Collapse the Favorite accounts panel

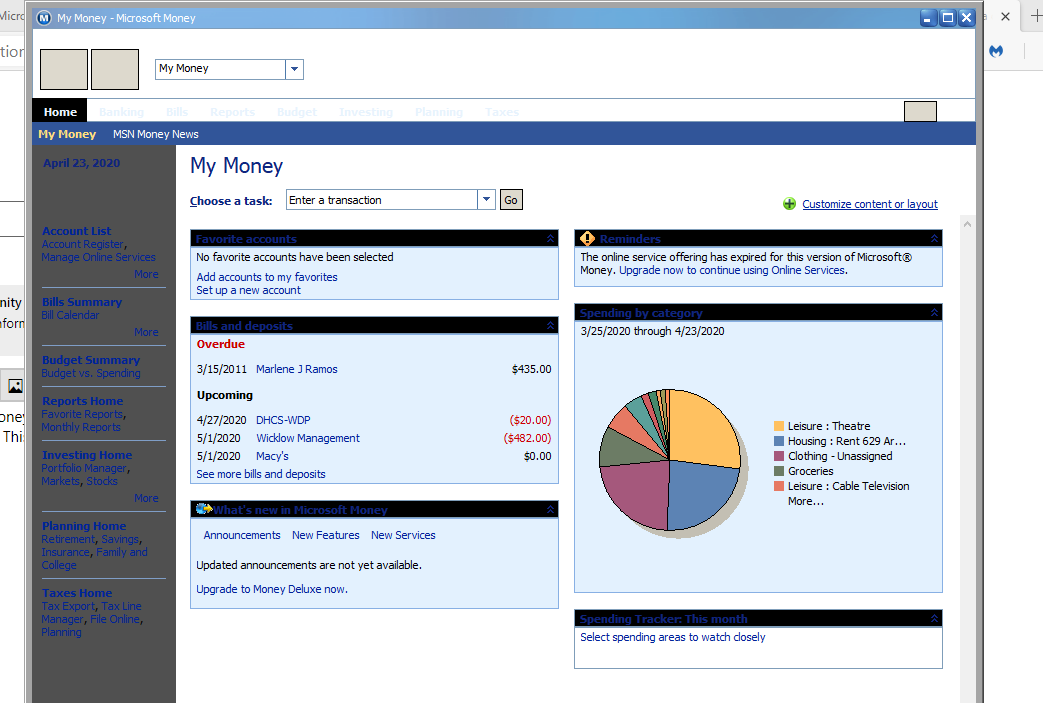coord(550,238)
